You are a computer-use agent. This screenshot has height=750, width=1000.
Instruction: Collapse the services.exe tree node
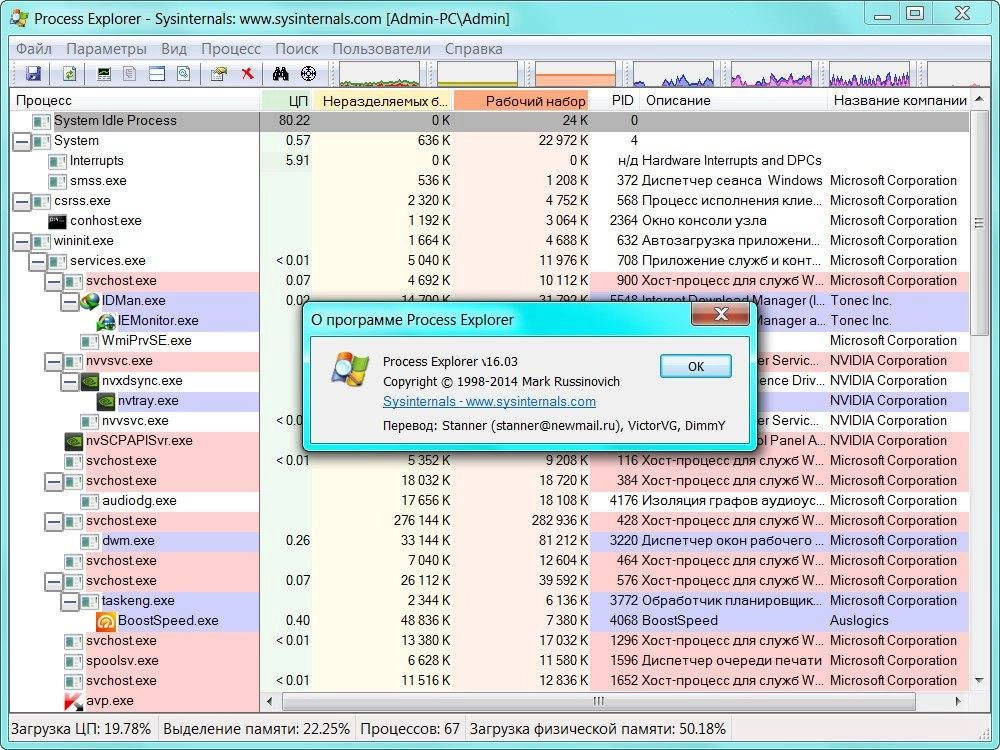(x=38, y=261)
